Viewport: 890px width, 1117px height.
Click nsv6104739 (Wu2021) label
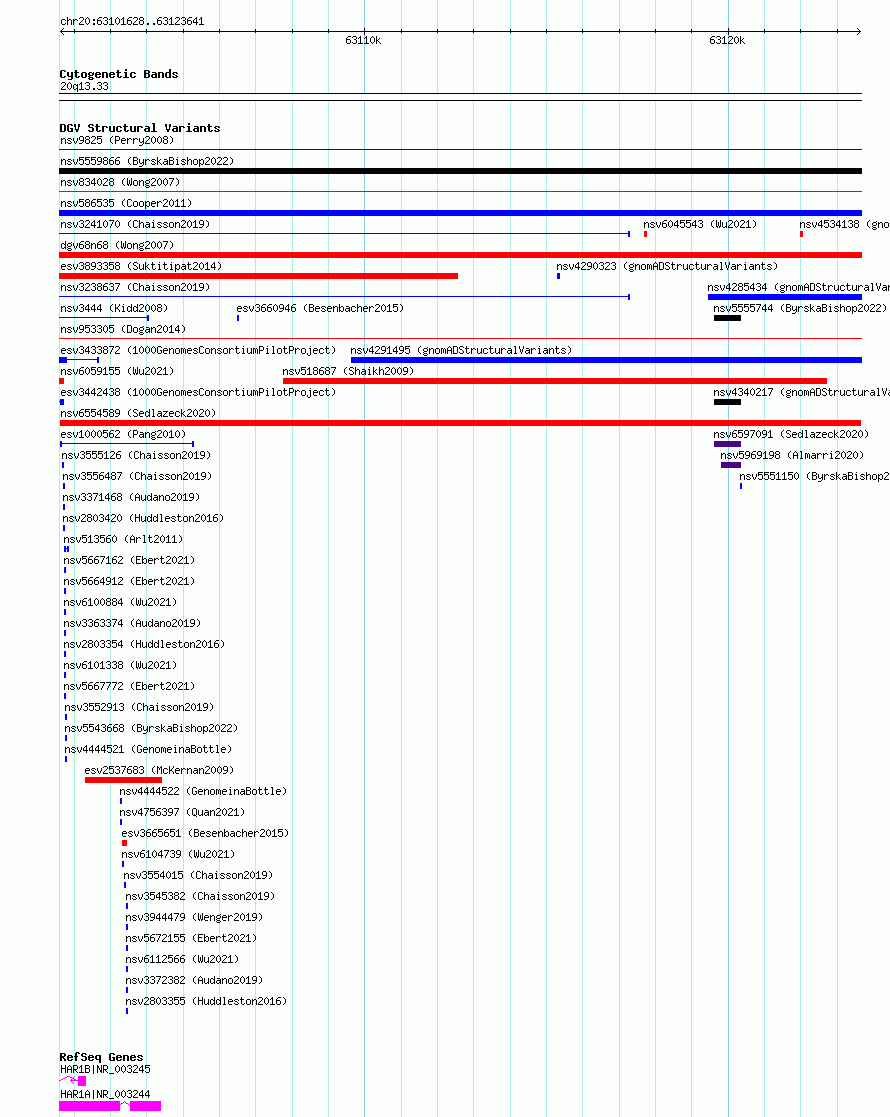tap(178, 855)
